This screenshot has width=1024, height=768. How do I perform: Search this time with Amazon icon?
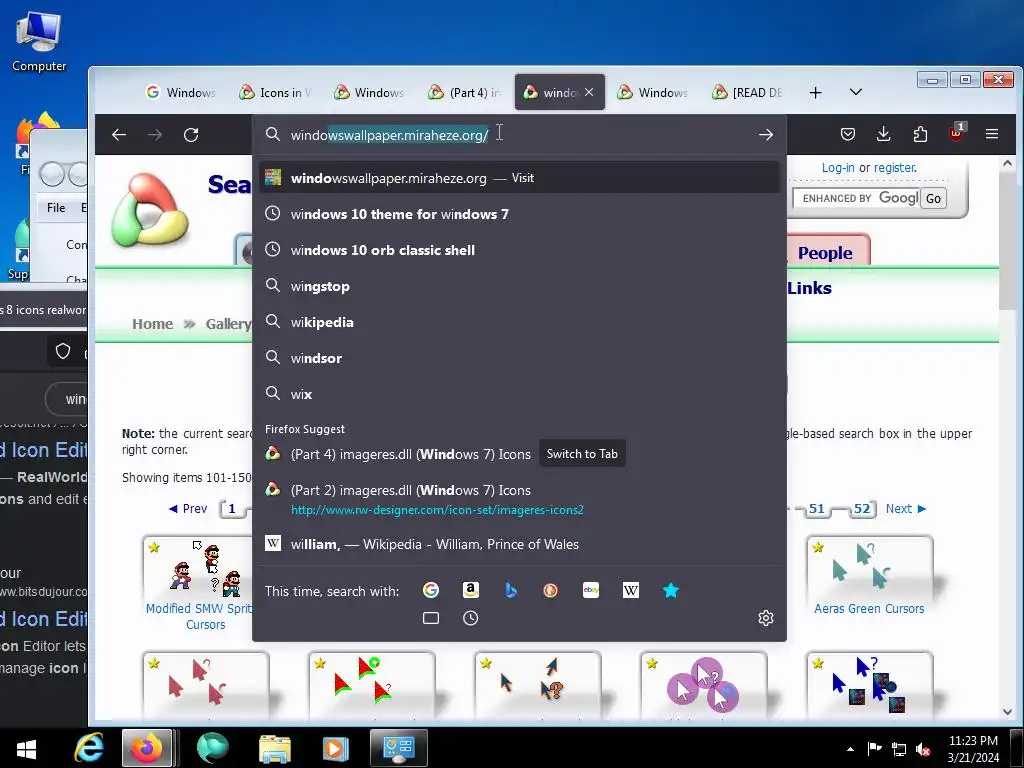click(471, 590)
